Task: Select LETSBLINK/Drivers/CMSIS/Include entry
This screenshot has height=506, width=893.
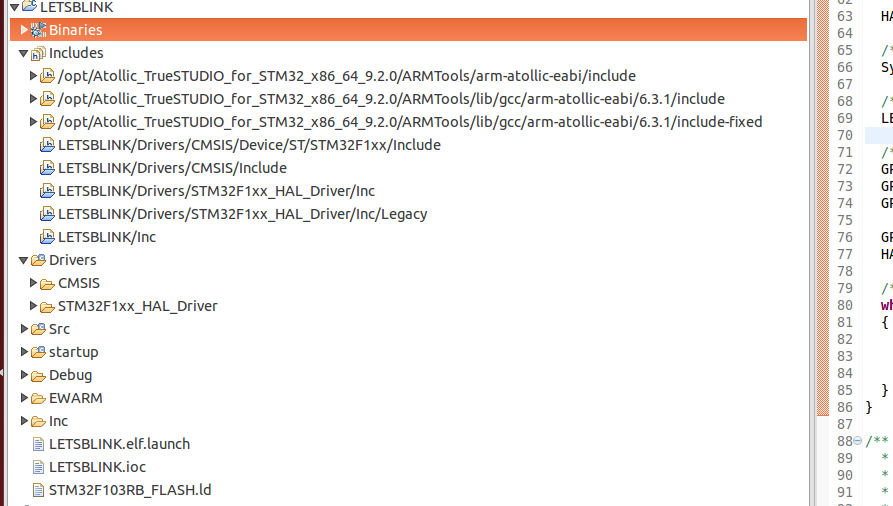Action: pyautogui.click(x=172, y=168)
